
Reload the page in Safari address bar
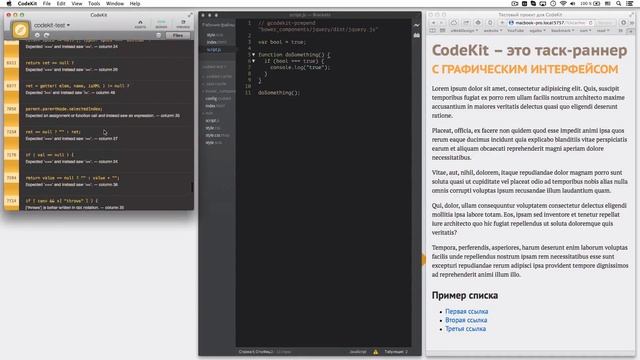tap(591, 23)
